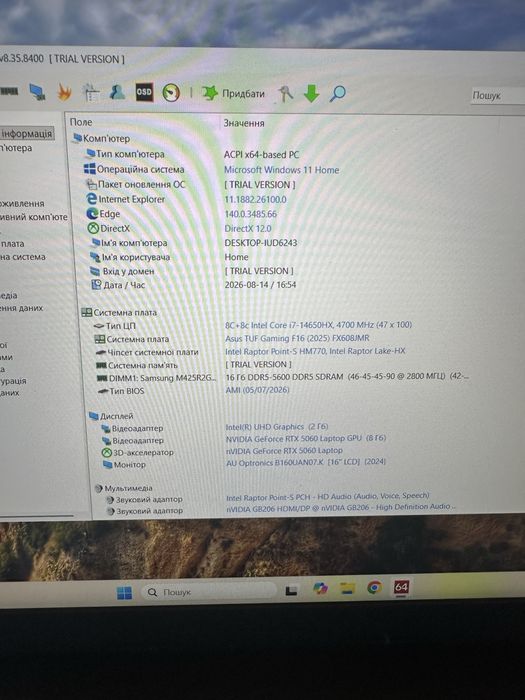Open the benchmark gauge toolbar icon

pos(171,92)
